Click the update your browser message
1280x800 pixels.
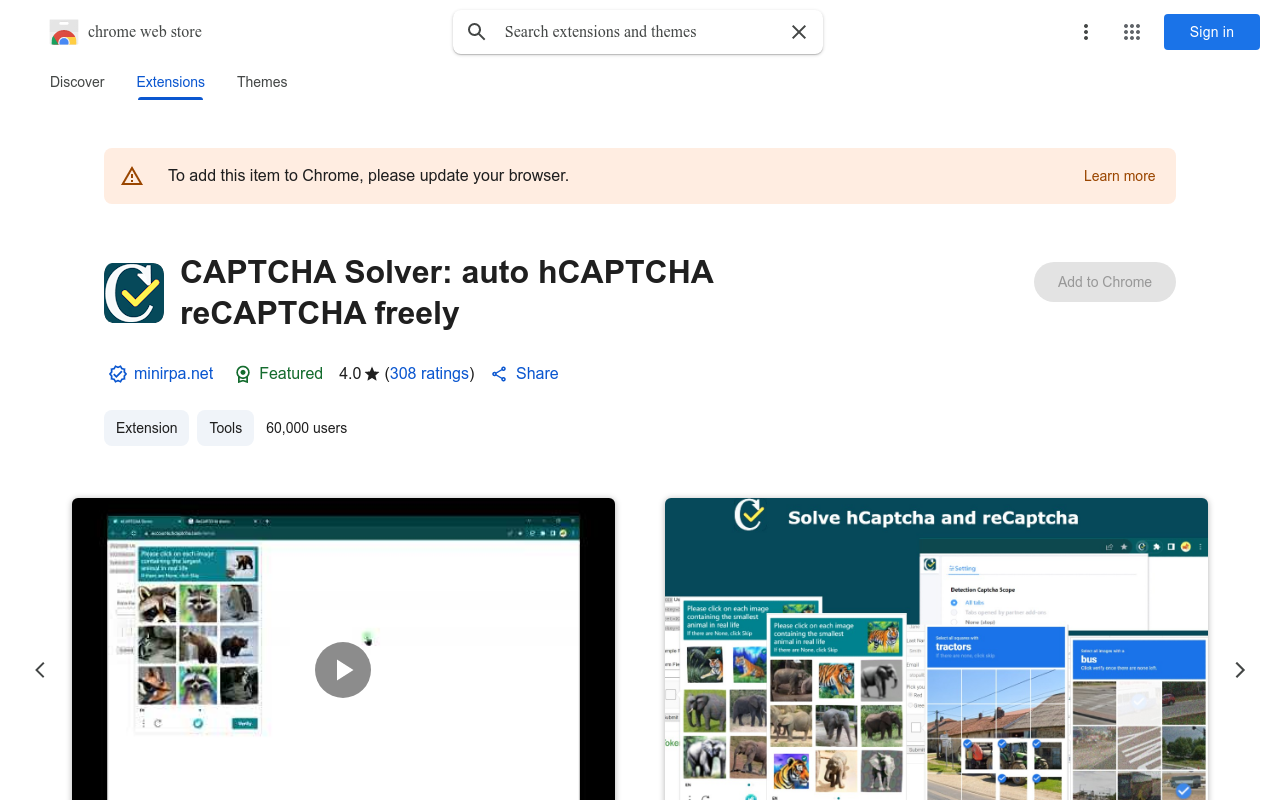click(x=368, y=176)
